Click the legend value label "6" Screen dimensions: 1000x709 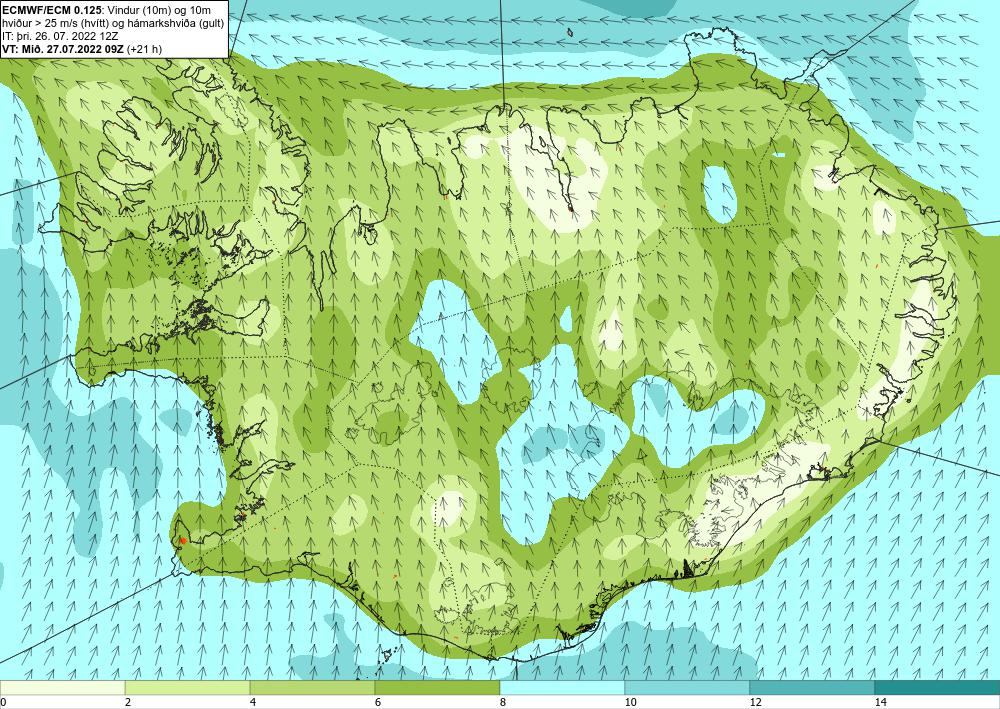[378, 702]
